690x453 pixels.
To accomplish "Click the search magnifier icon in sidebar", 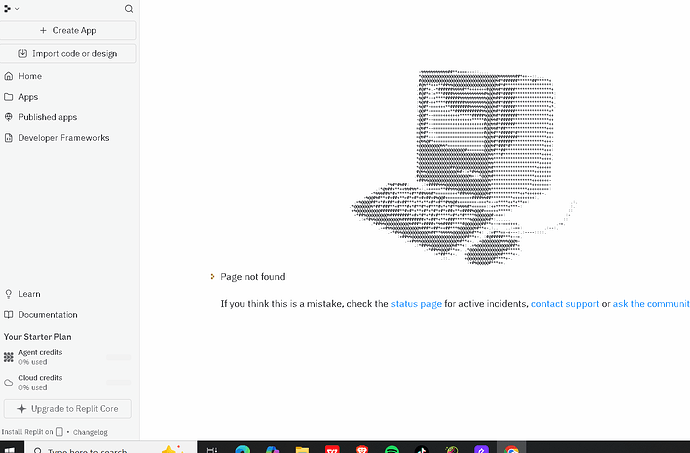I will tap(128, 9).
